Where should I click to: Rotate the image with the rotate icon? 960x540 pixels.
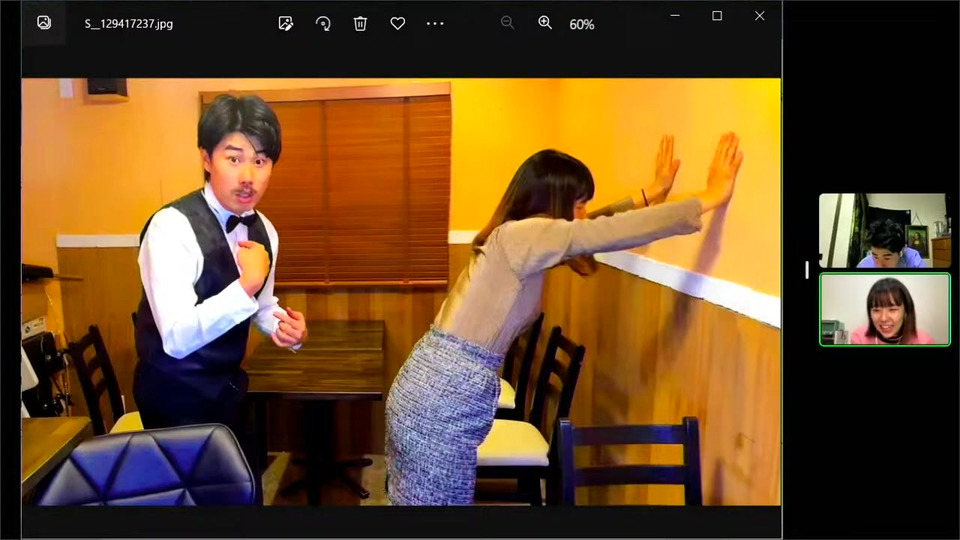323,23
